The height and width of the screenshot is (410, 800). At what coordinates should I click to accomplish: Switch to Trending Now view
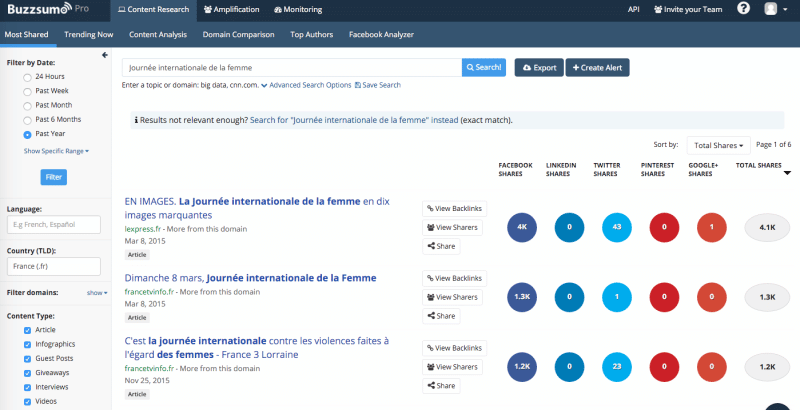coord(89,35)
